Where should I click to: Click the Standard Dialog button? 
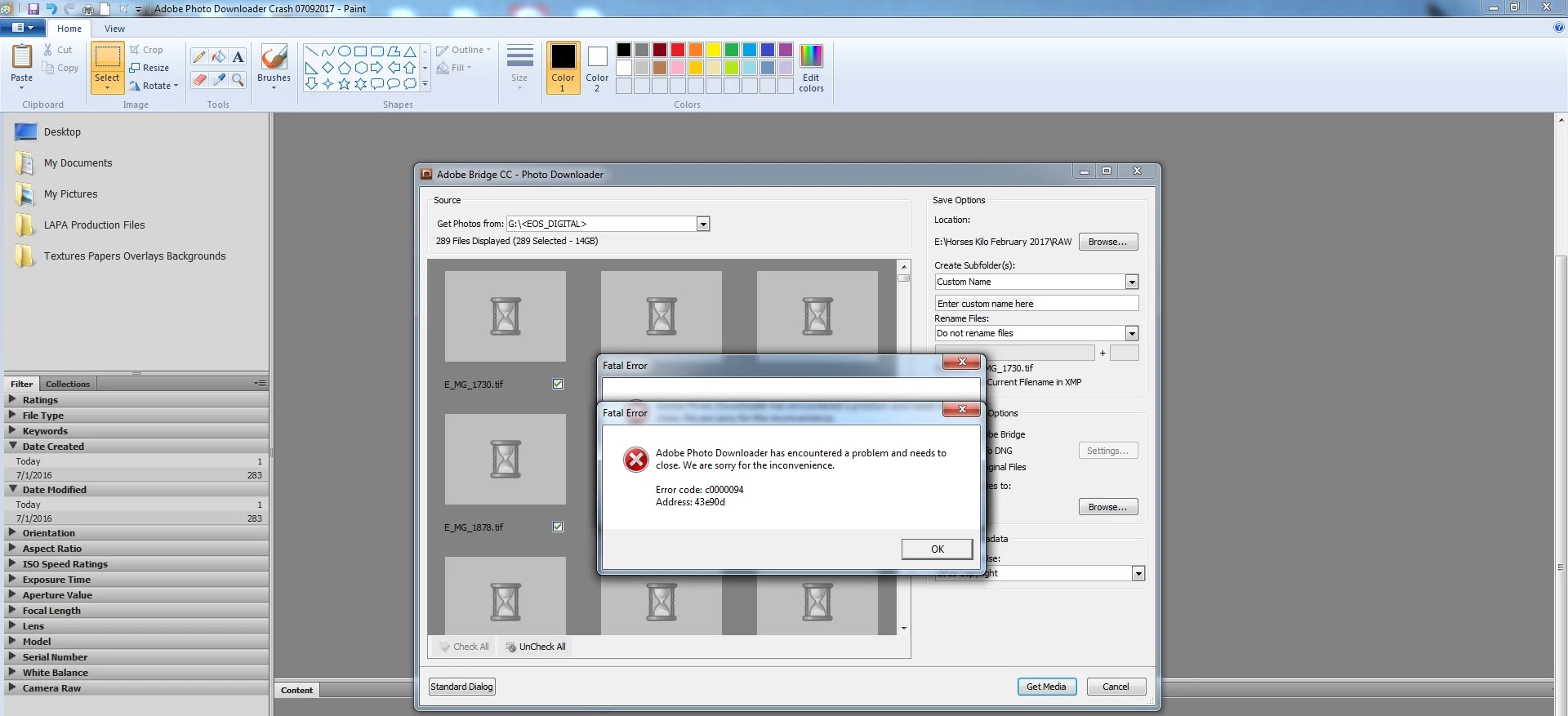461,687
